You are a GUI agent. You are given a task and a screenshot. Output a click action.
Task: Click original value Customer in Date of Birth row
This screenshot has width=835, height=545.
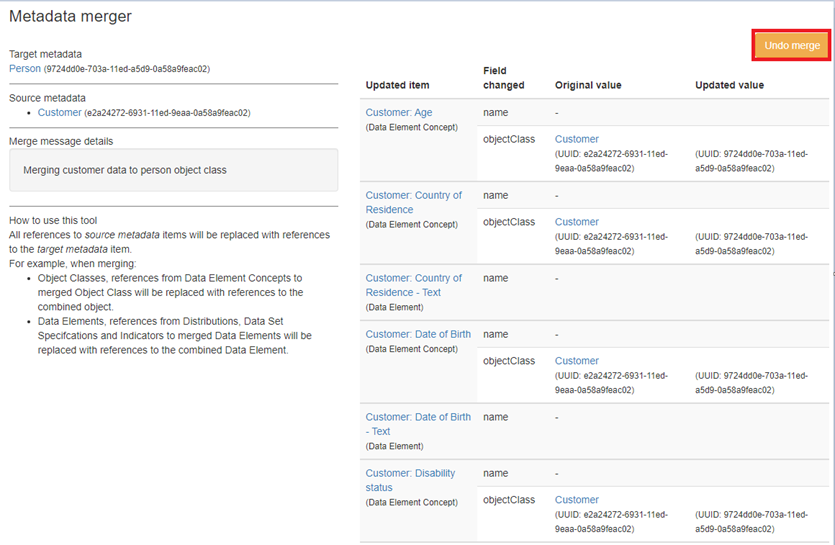point(577,361)
